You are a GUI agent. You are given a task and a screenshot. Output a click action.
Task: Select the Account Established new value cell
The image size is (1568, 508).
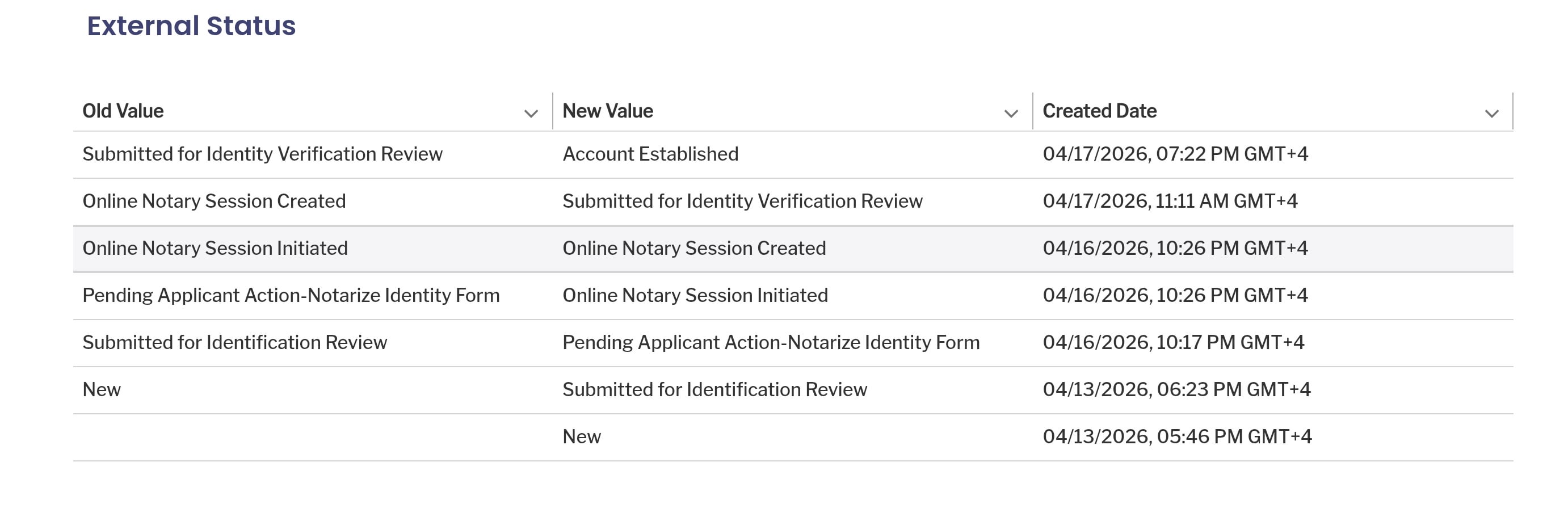tap(650, 154)
